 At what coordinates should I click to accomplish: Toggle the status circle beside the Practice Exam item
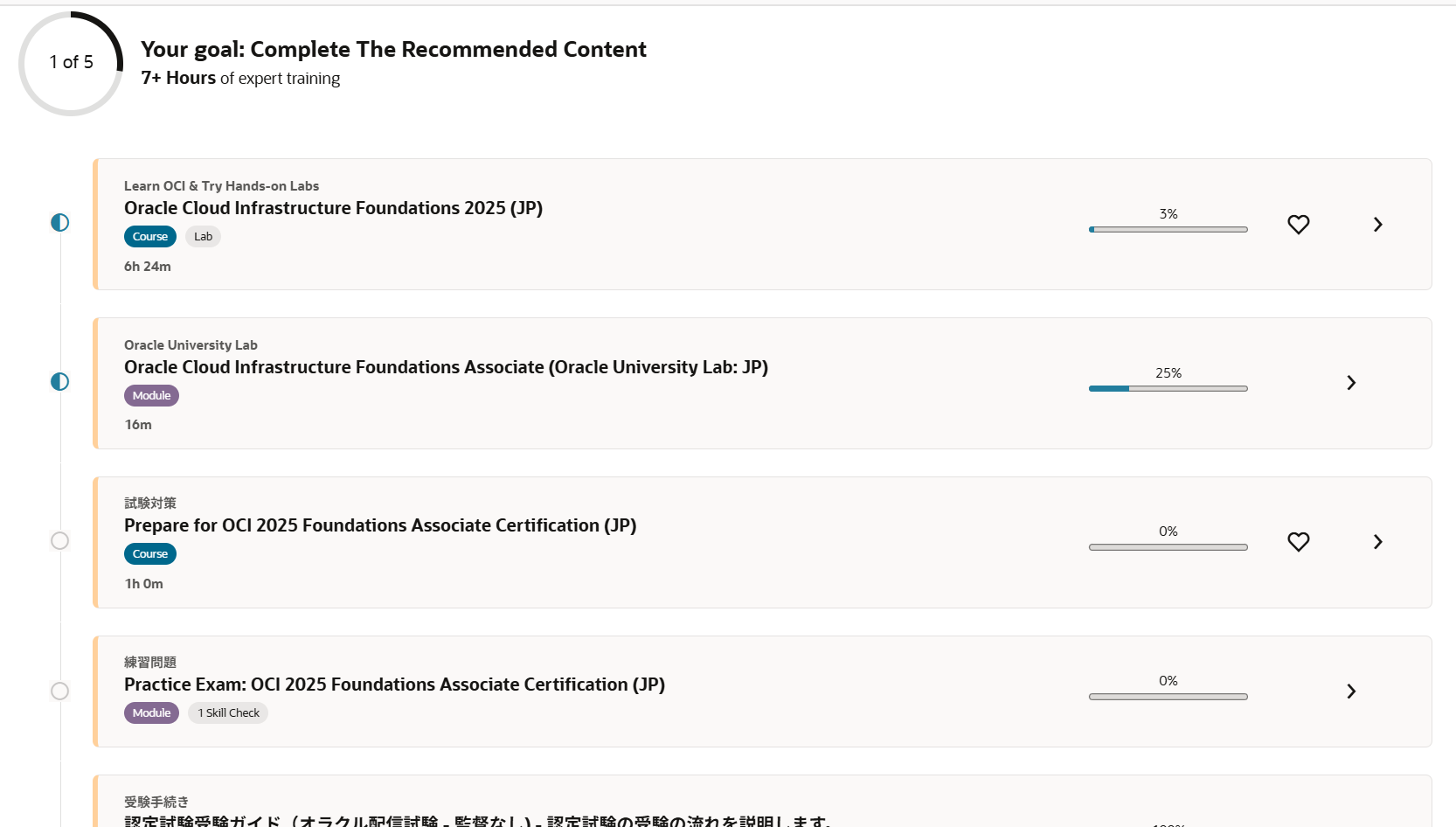(59, 691)
